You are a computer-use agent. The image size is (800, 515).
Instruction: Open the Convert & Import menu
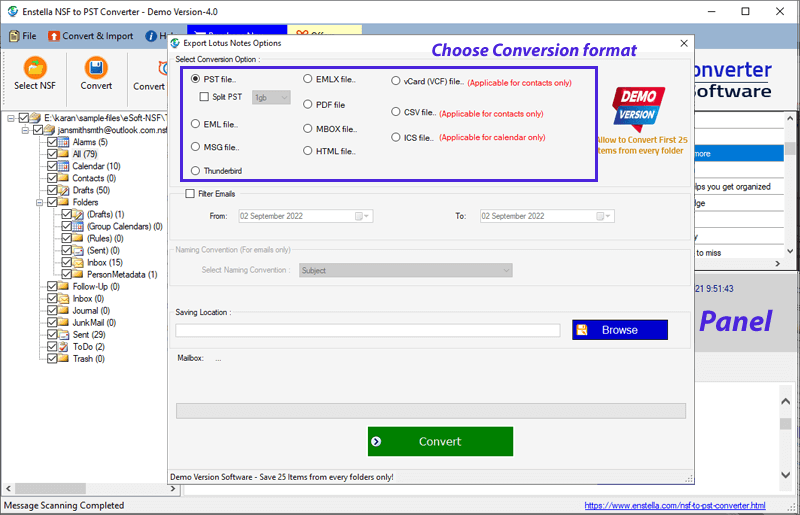90,36
